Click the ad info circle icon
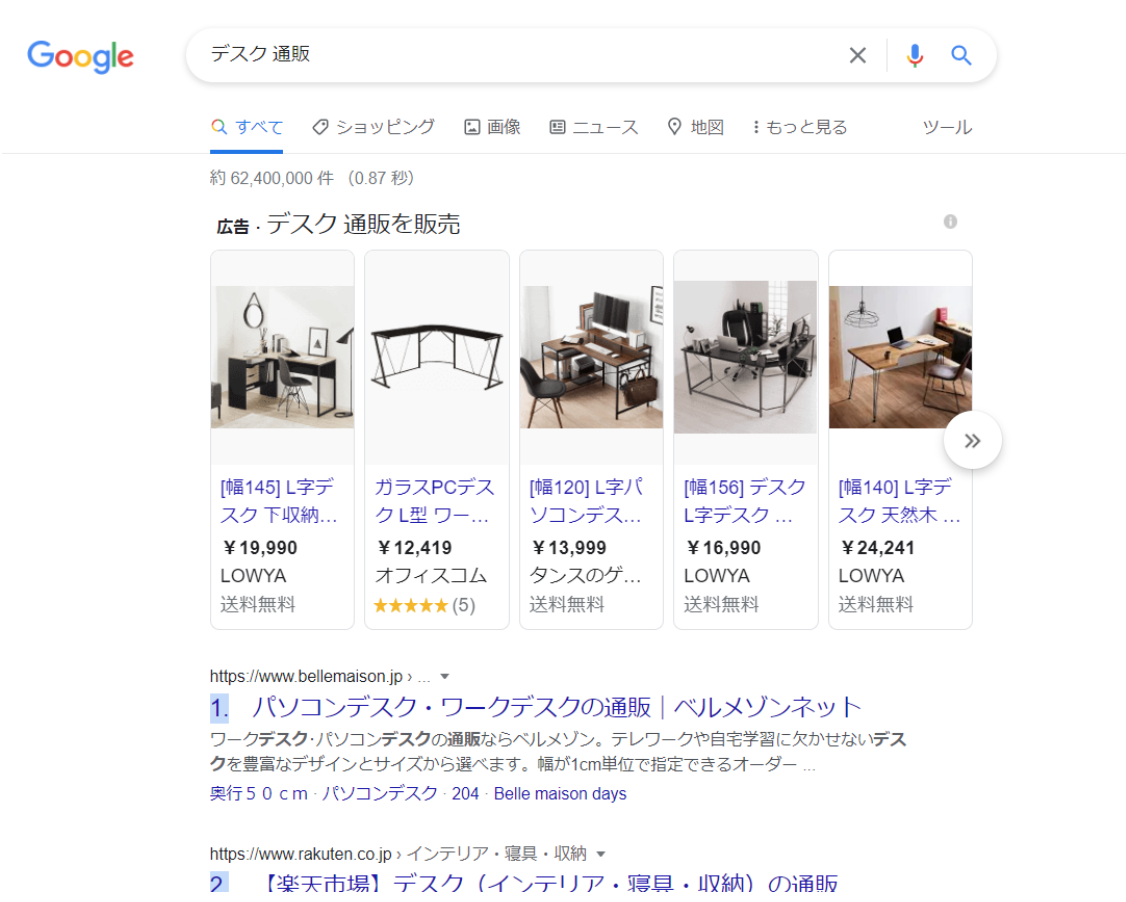This screenshot has width=1126, height=902. click(950, 221)
